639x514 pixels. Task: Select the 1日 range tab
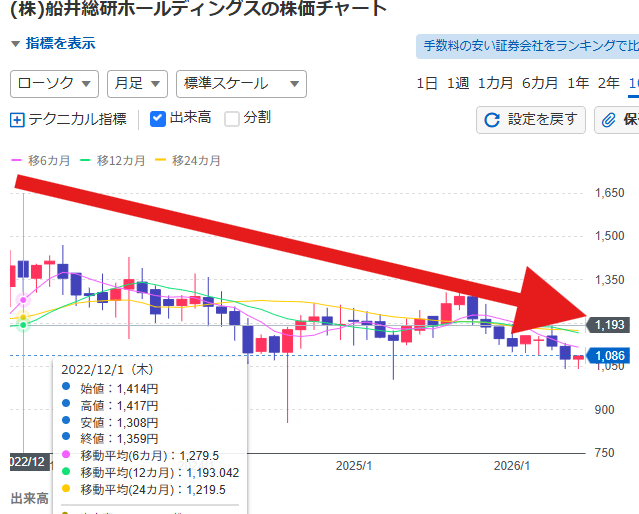click(x=427, y=83)
